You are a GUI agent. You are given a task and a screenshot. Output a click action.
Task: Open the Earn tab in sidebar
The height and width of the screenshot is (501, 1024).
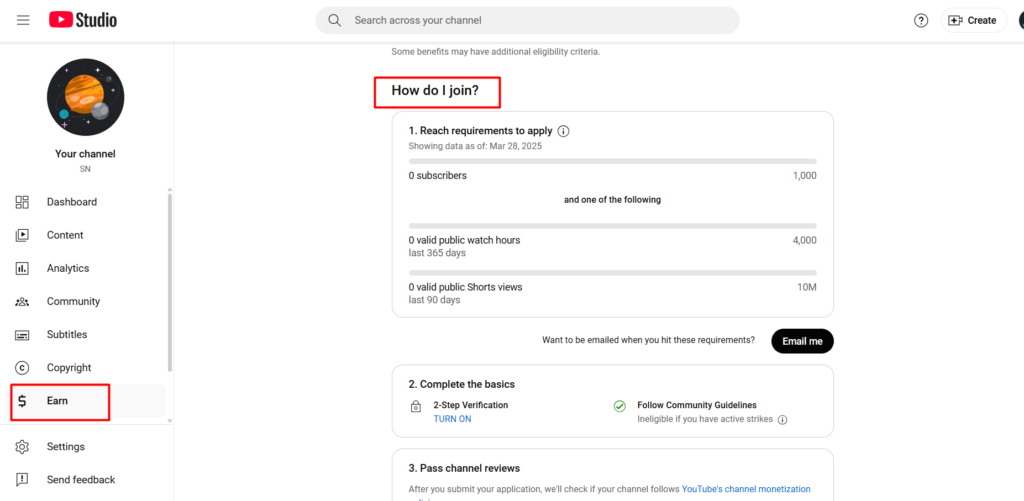[x=57, y=401]
